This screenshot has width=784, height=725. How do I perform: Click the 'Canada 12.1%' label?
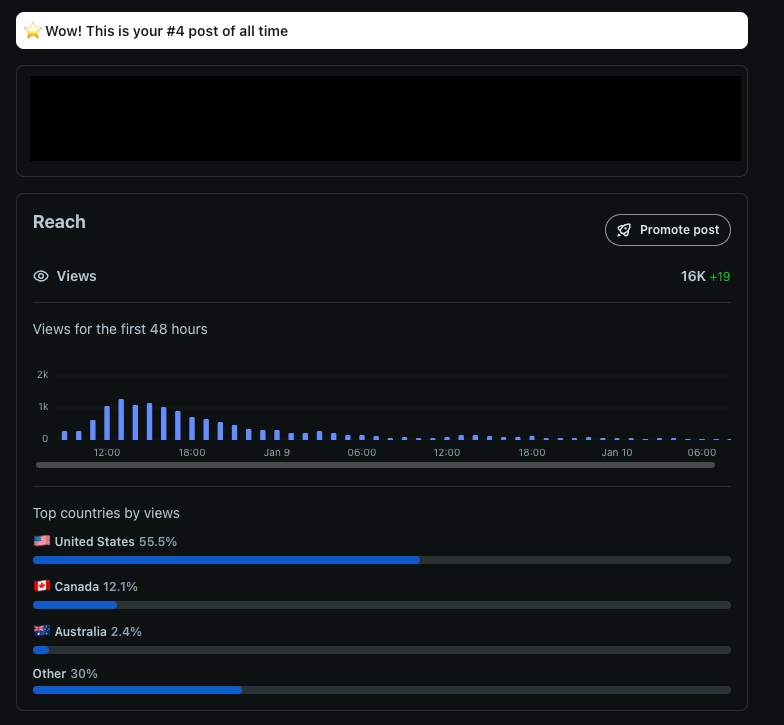[x=96, y=586]
